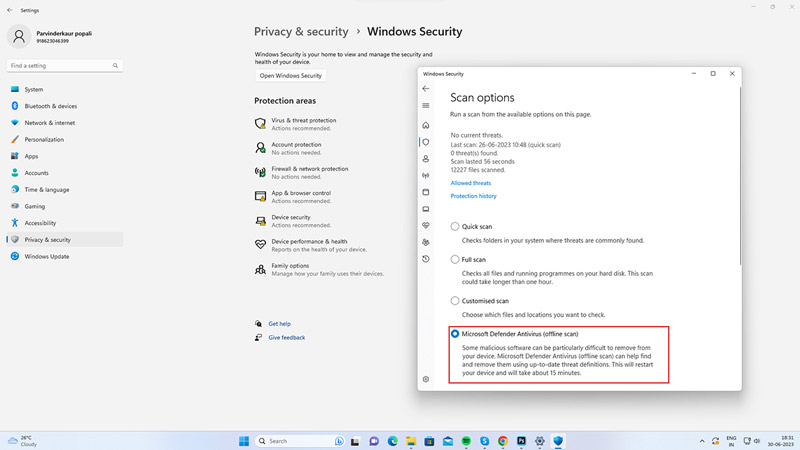Open weather widget on taskbar
Image resolution: width=800 pixels, height=450 pixels.
22,441
